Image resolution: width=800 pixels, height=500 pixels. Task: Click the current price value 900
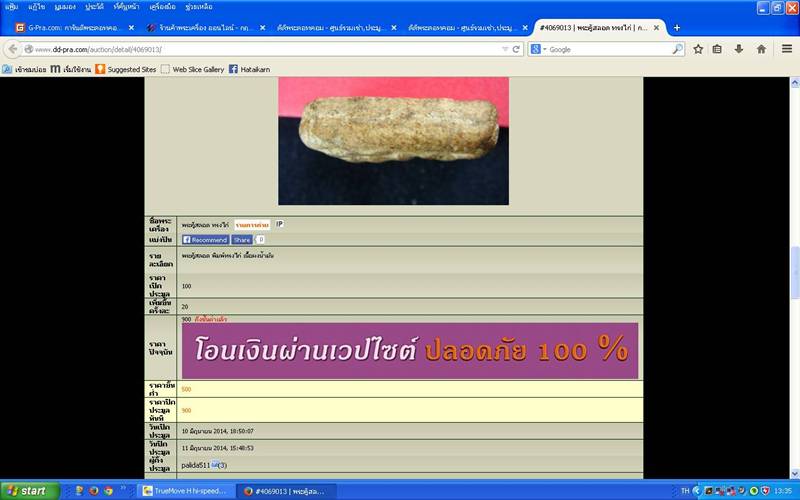186,319
